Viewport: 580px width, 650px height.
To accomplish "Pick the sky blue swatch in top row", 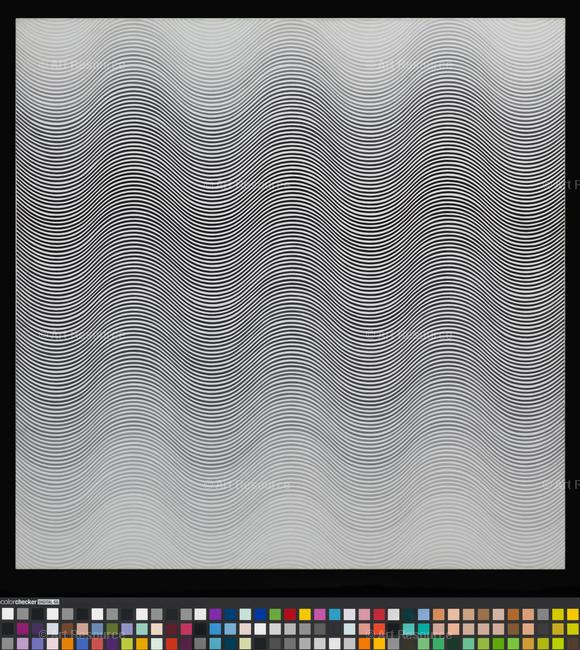I will coord(334,614).
